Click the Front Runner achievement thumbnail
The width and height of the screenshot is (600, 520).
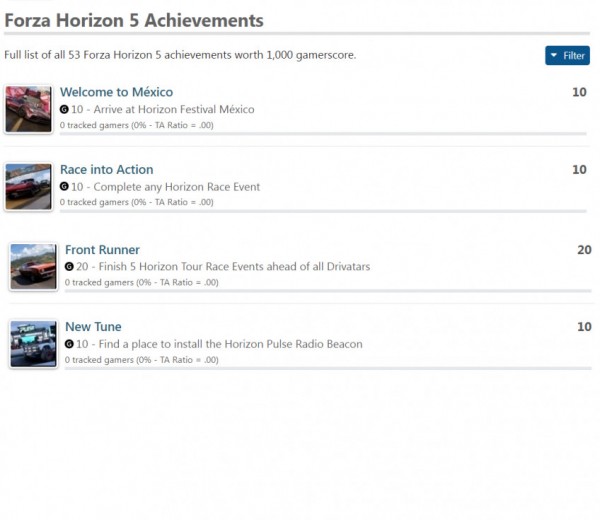pyautogui.click(x=34, y=266)
